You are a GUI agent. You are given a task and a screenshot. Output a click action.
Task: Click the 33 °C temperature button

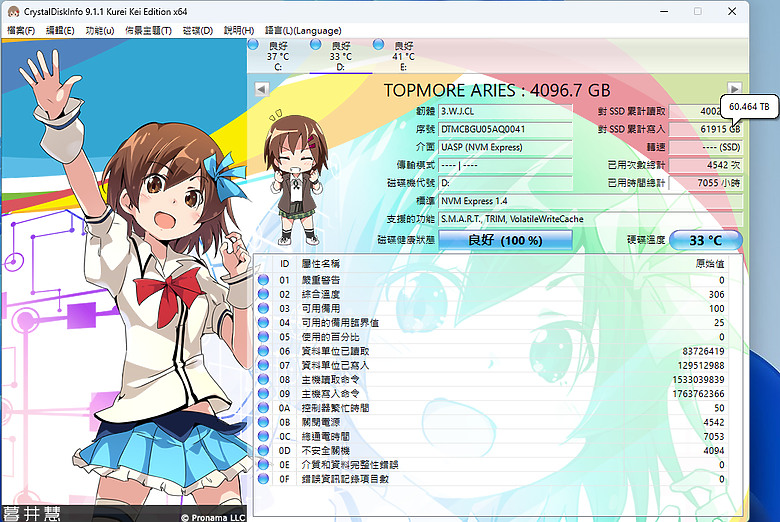click(x=706, y=240)
